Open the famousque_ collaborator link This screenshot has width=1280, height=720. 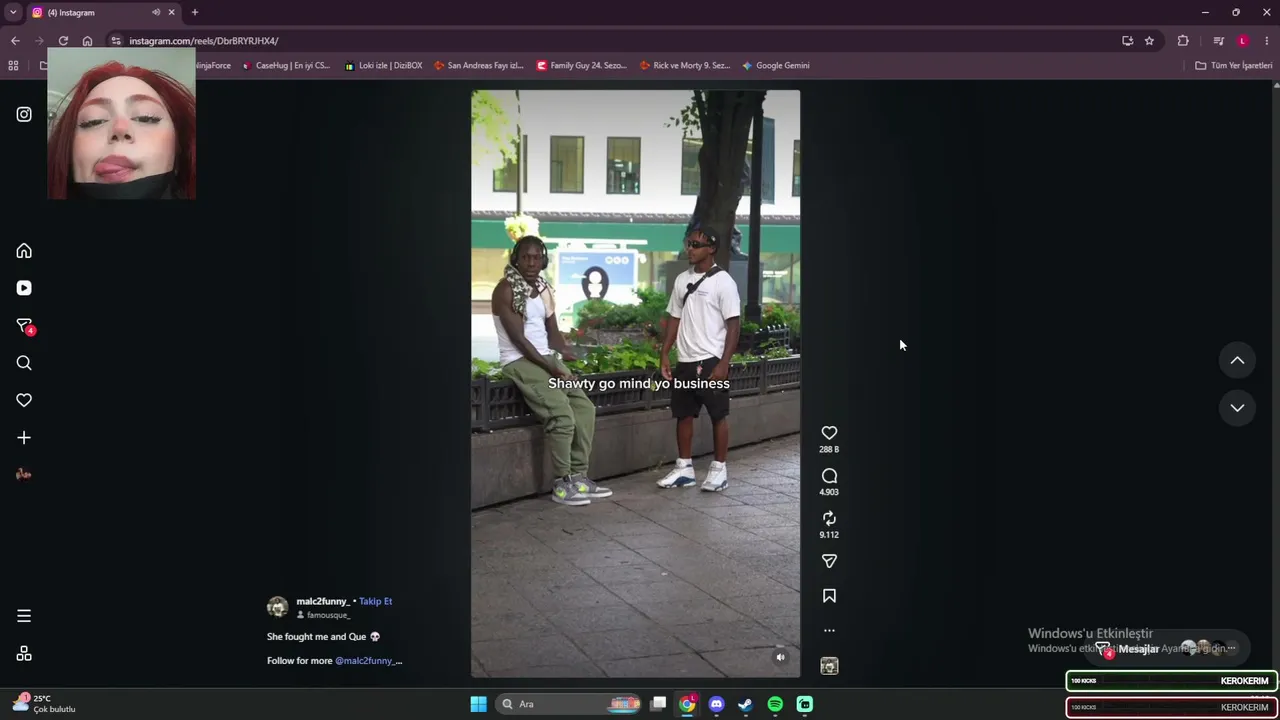pyautogui.click(x=328, y=615)
